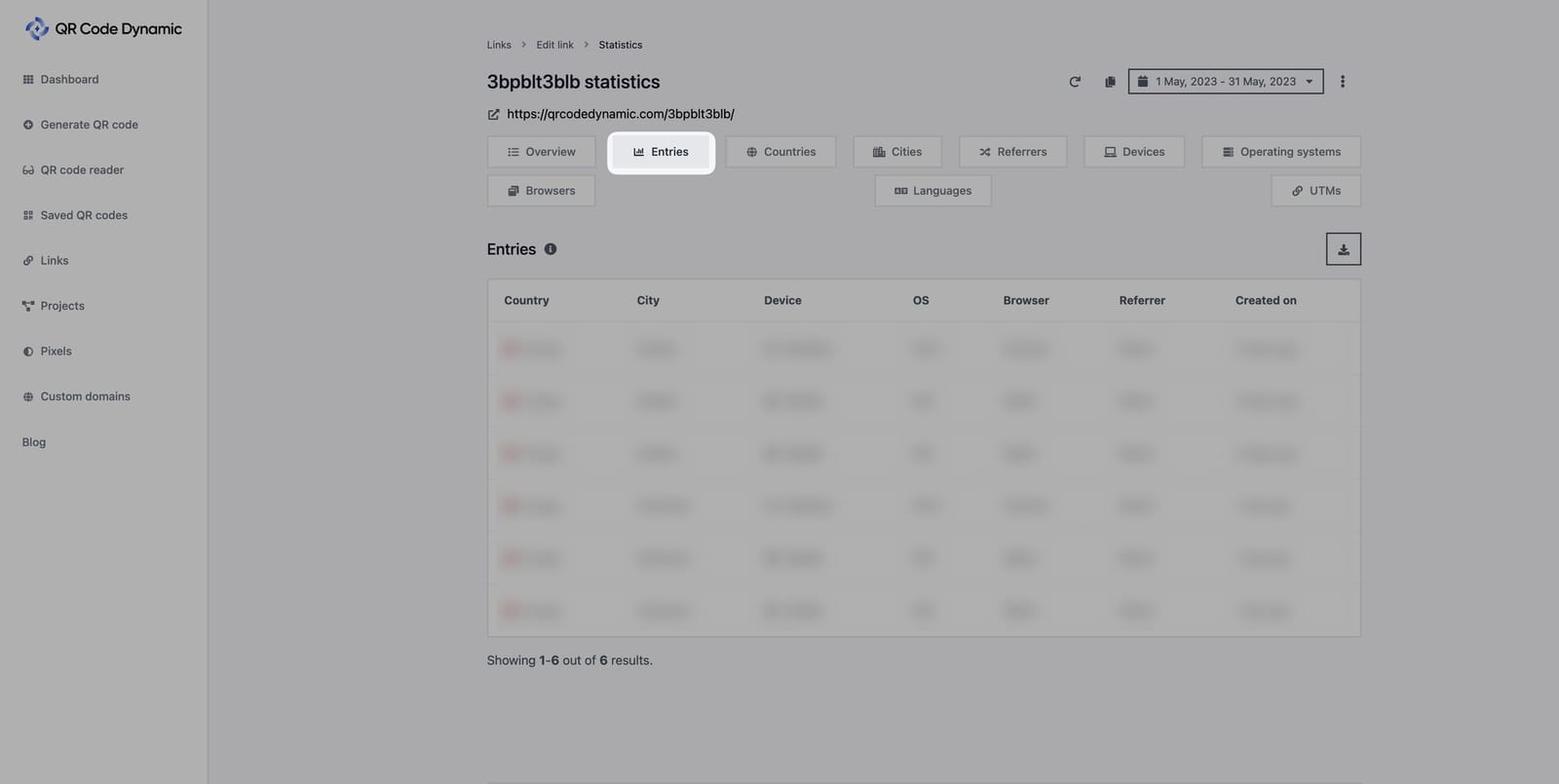The height and width of the screenshot is (784, 1559).
Task: Open Custom domains in sidebar
Action: pos(76,396)
